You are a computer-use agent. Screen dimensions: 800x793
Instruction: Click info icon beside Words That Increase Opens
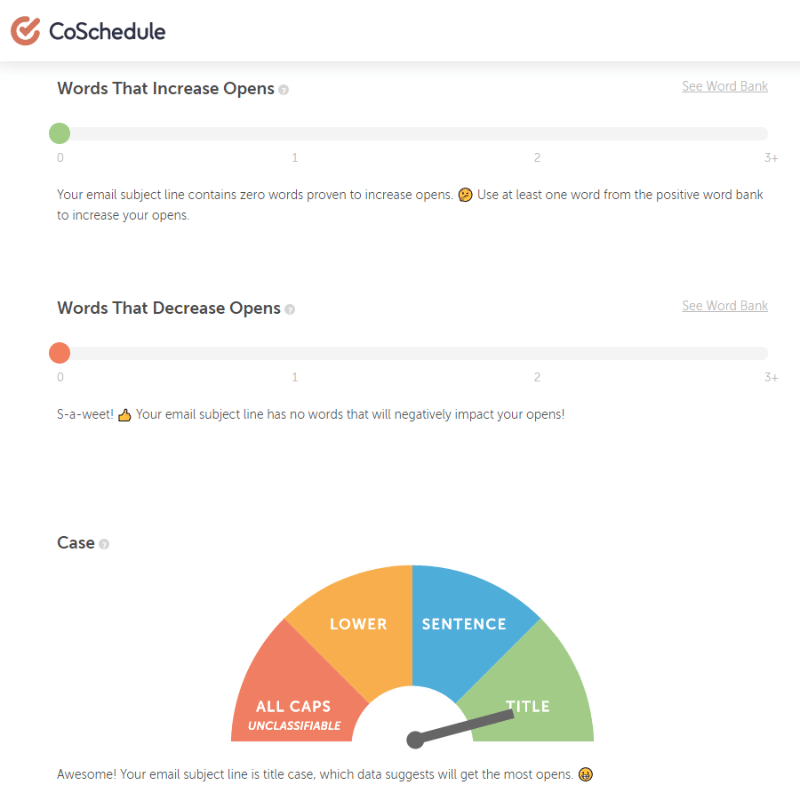pyautogui.click(x=284, y=90)
